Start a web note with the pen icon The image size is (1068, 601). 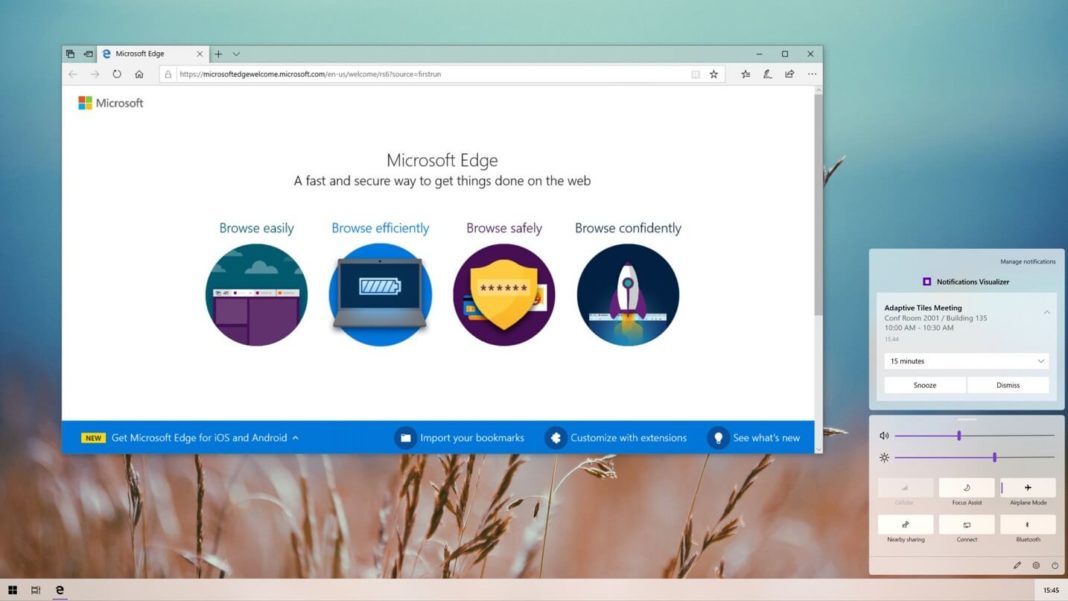coord(768,74)
